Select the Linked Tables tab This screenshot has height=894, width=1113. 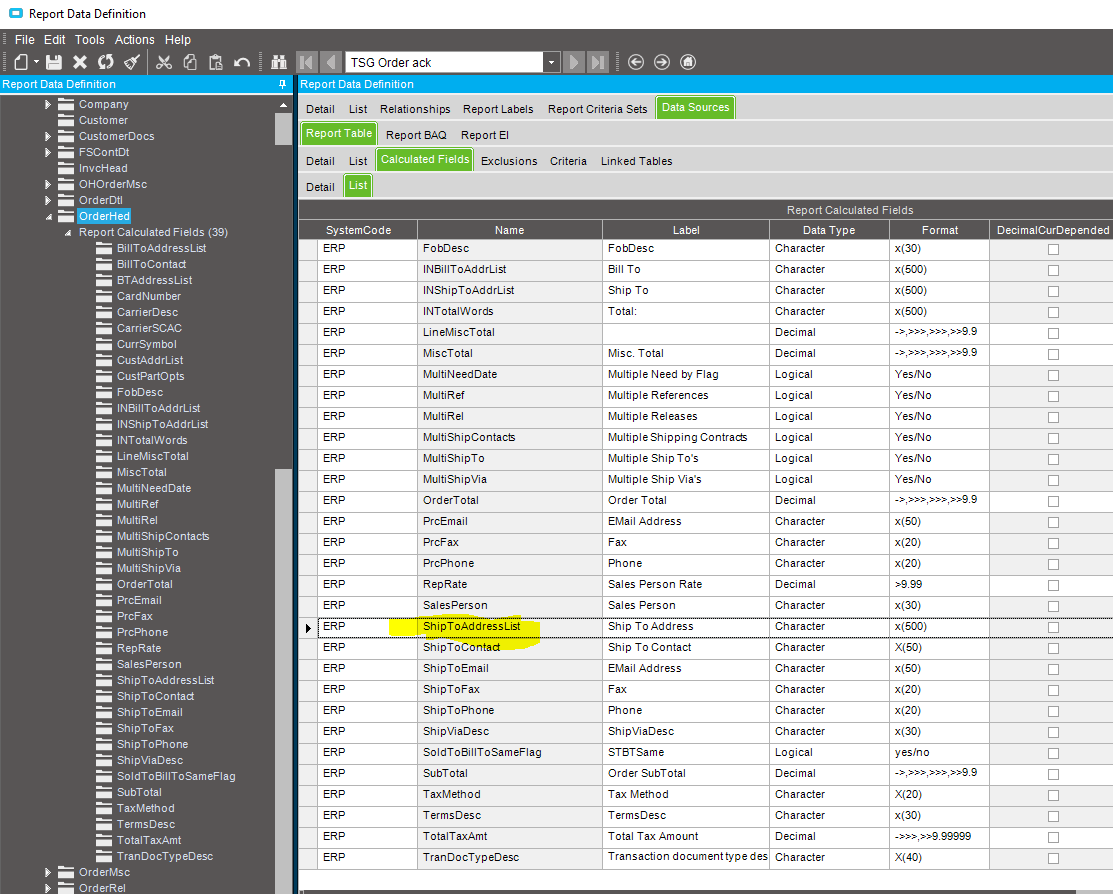(x=636, y=161)
